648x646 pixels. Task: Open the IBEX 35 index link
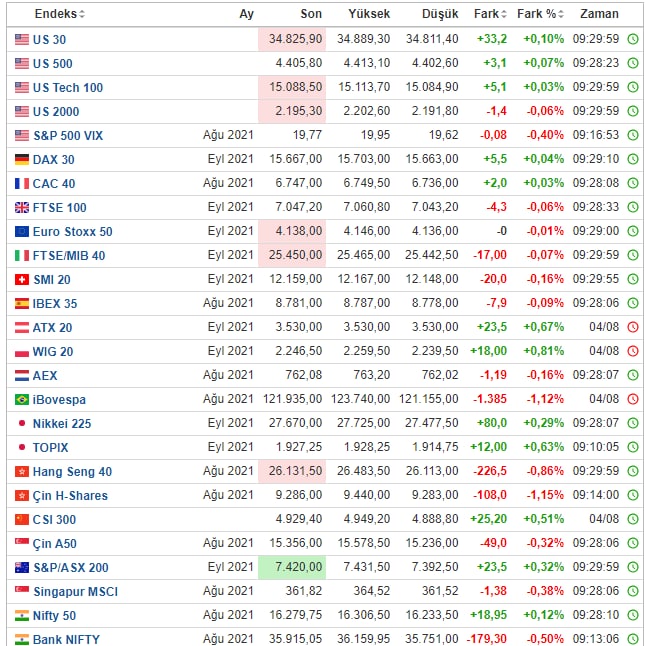coord(55,303)
